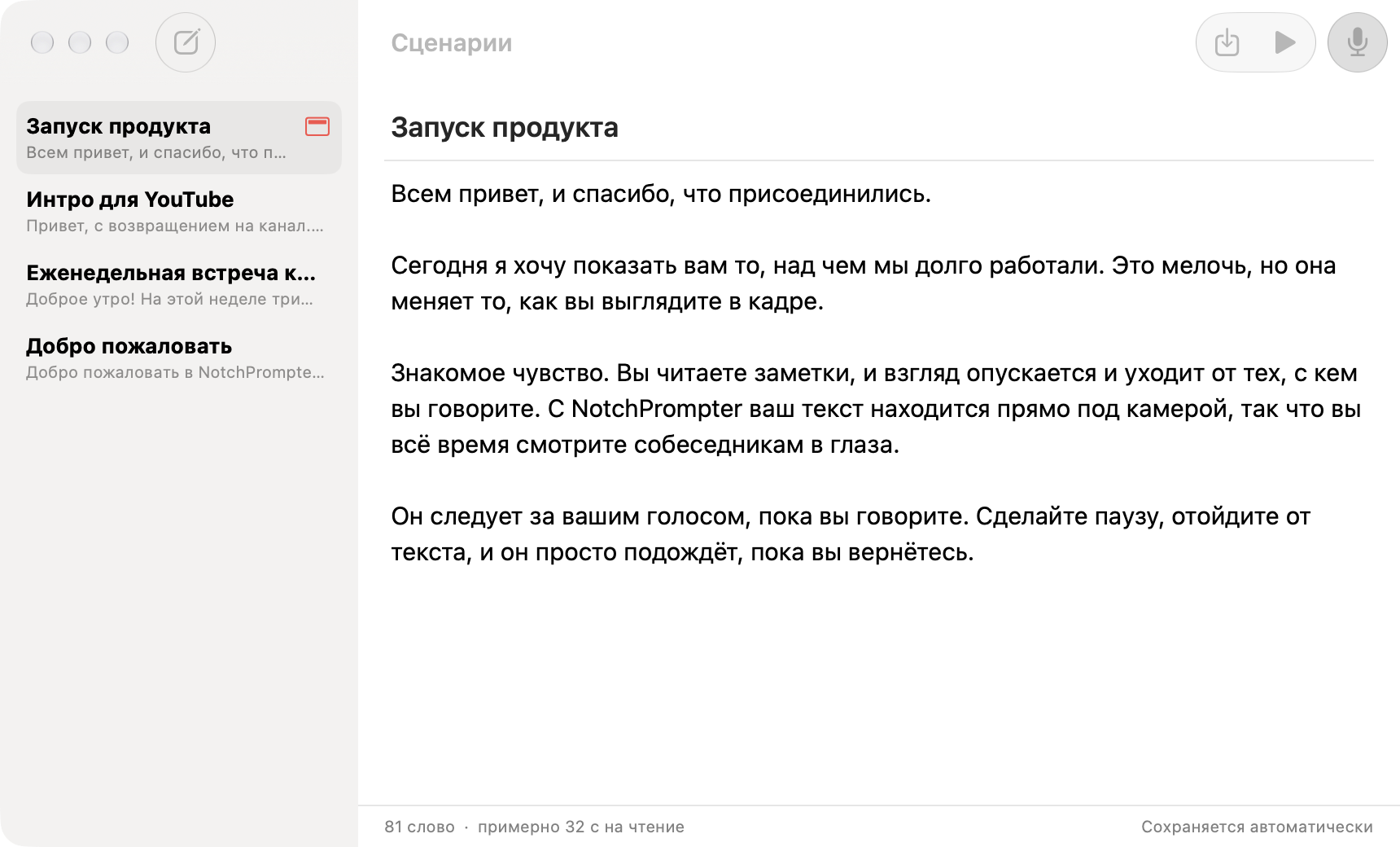Select the Запуск продукта script

pyautogui.click(x=179, y=138)
